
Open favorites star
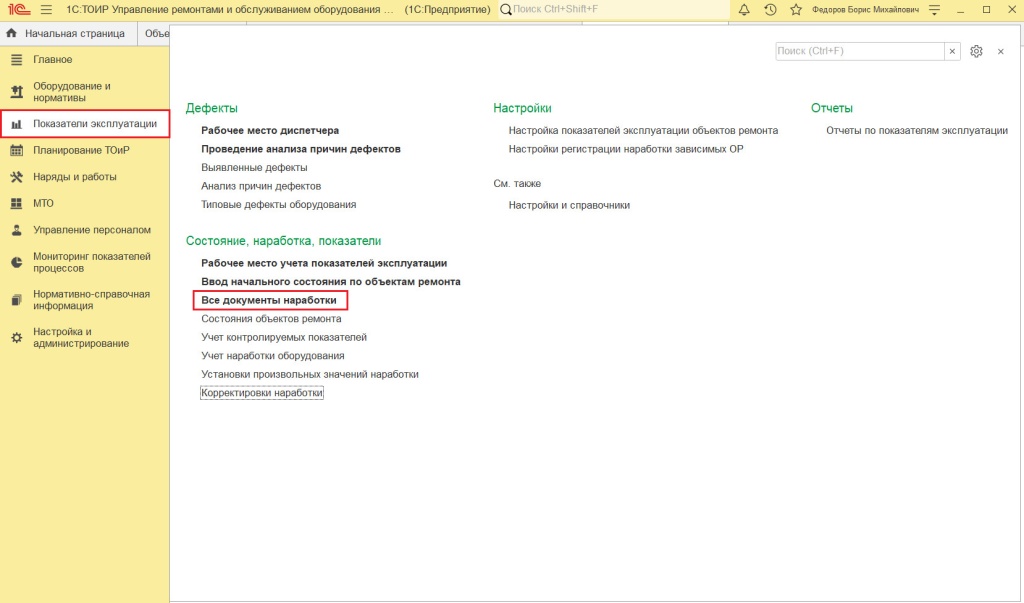point(795,10)
